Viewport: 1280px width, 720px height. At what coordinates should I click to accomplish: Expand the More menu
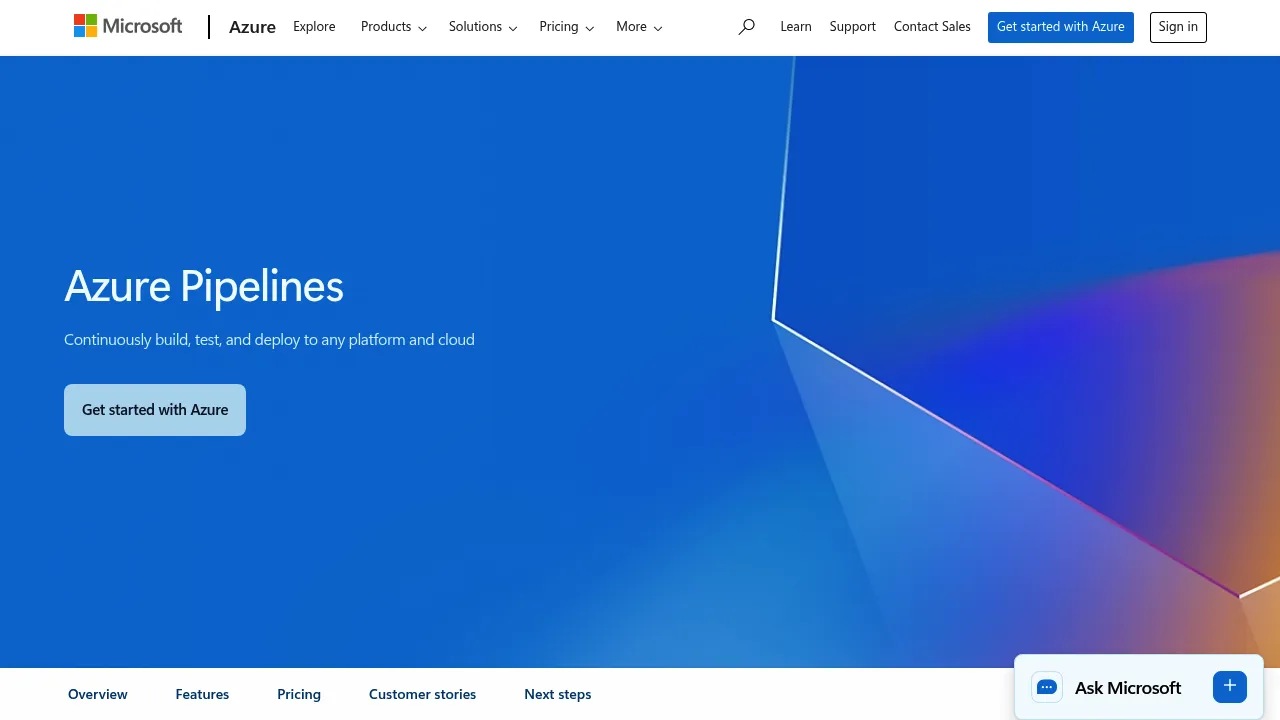click(x=639, y=27)
